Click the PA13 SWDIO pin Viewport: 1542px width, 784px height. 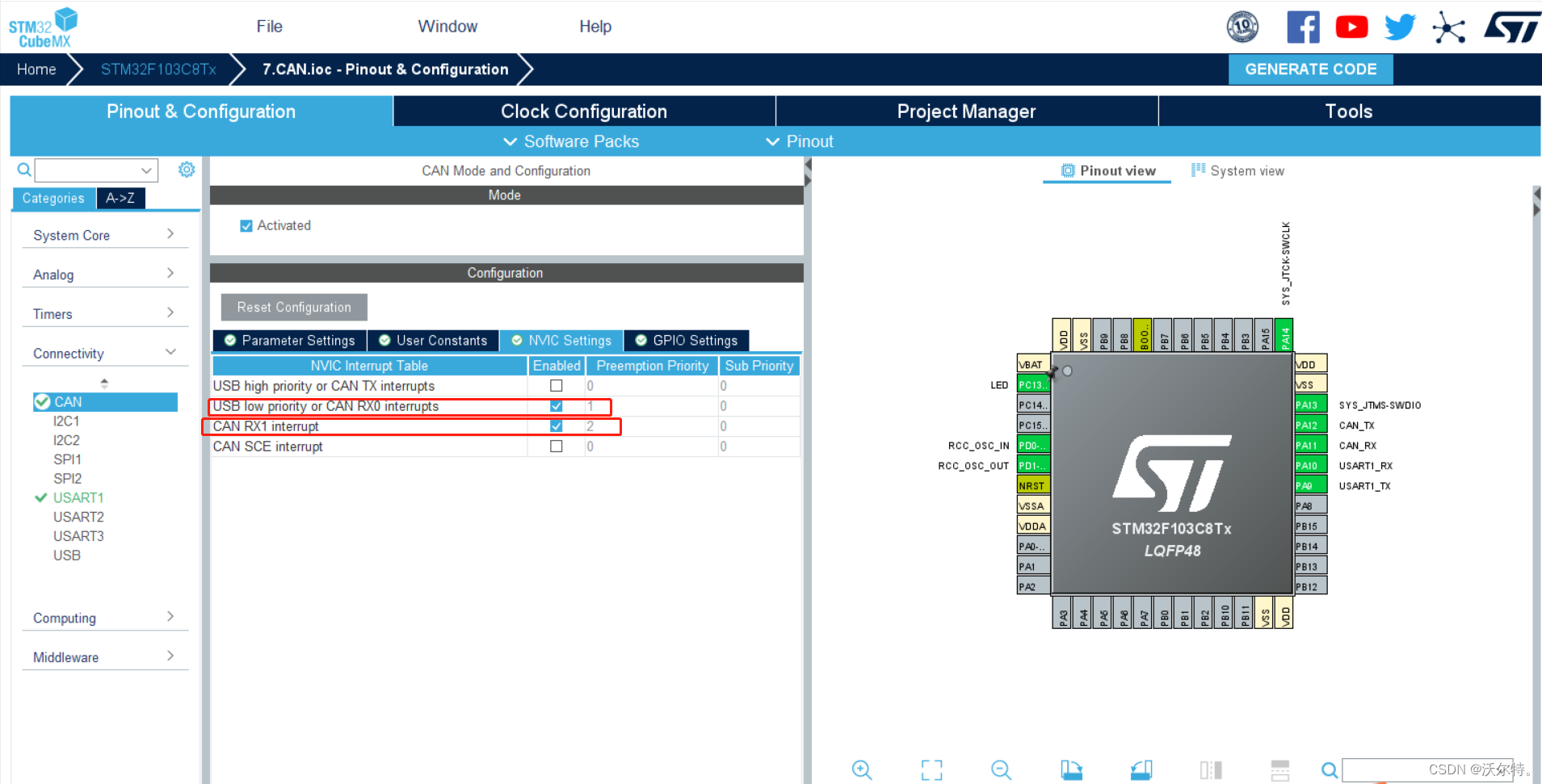pyautogui.click(x=1311, y=405)
